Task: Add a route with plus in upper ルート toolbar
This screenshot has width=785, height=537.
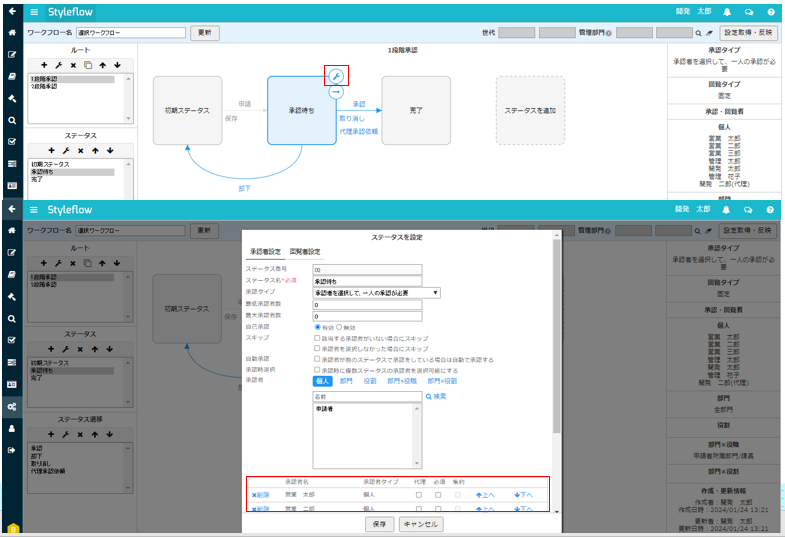Action: click(x=44, y=65)
